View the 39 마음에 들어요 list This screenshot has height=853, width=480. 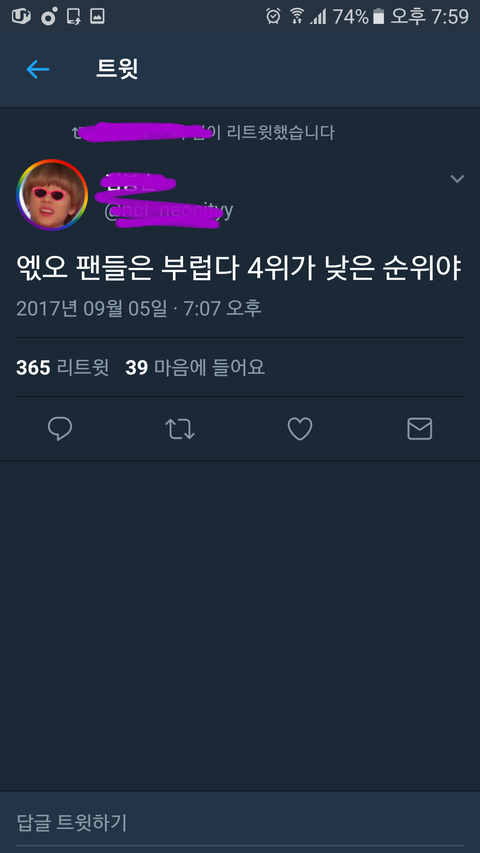pyautogui.click(x=195, y=368)
